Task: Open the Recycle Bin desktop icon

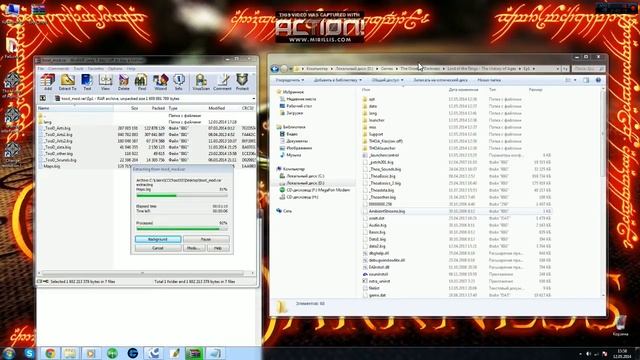Action: tap(620, 325)
